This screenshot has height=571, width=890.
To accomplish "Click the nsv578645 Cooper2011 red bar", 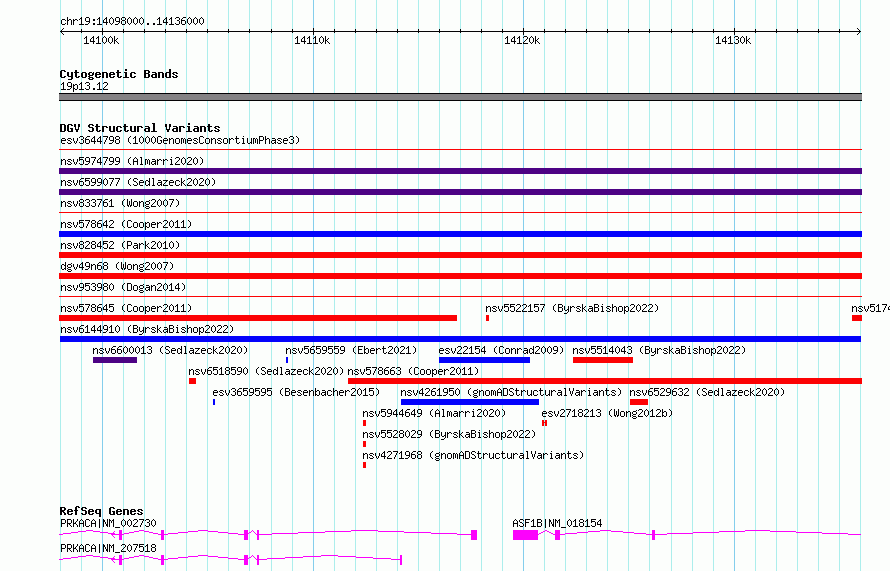I will pos(258,318).
